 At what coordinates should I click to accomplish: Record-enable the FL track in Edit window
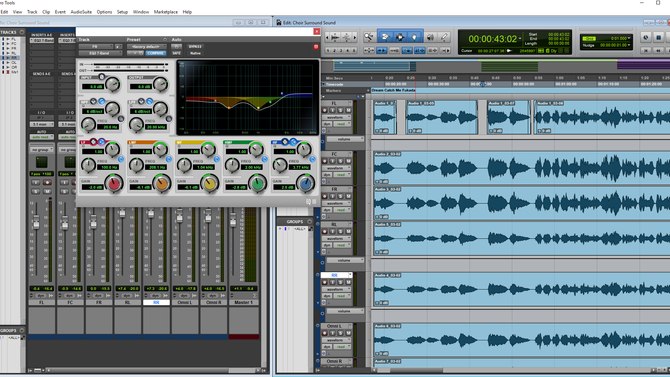coord(325,110)
